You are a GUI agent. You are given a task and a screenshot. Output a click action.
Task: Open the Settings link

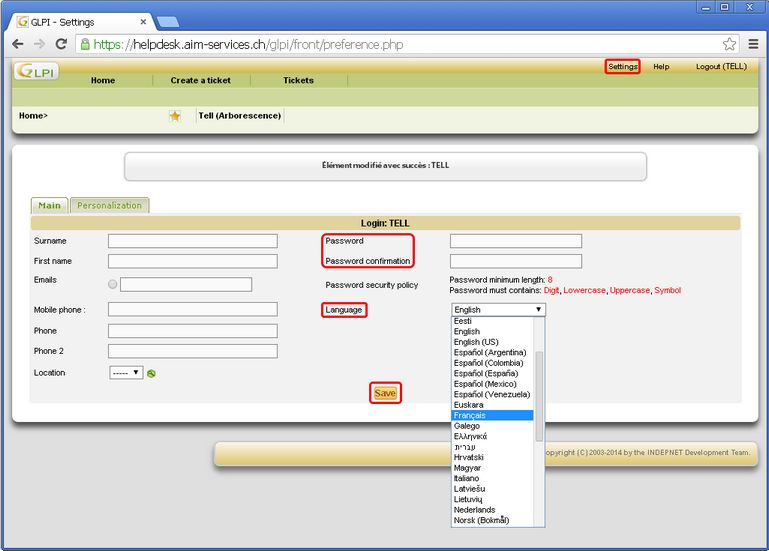tap(622, 66)
